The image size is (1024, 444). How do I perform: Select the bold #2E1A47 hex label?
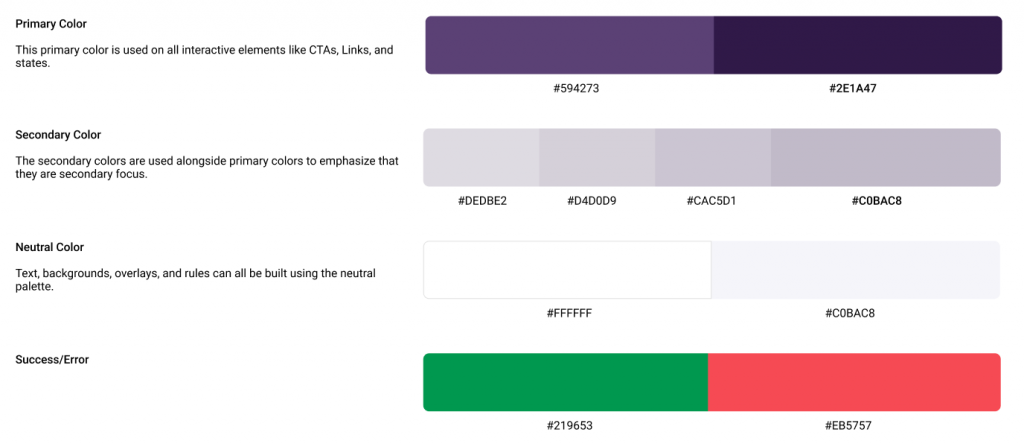(853, 88)
